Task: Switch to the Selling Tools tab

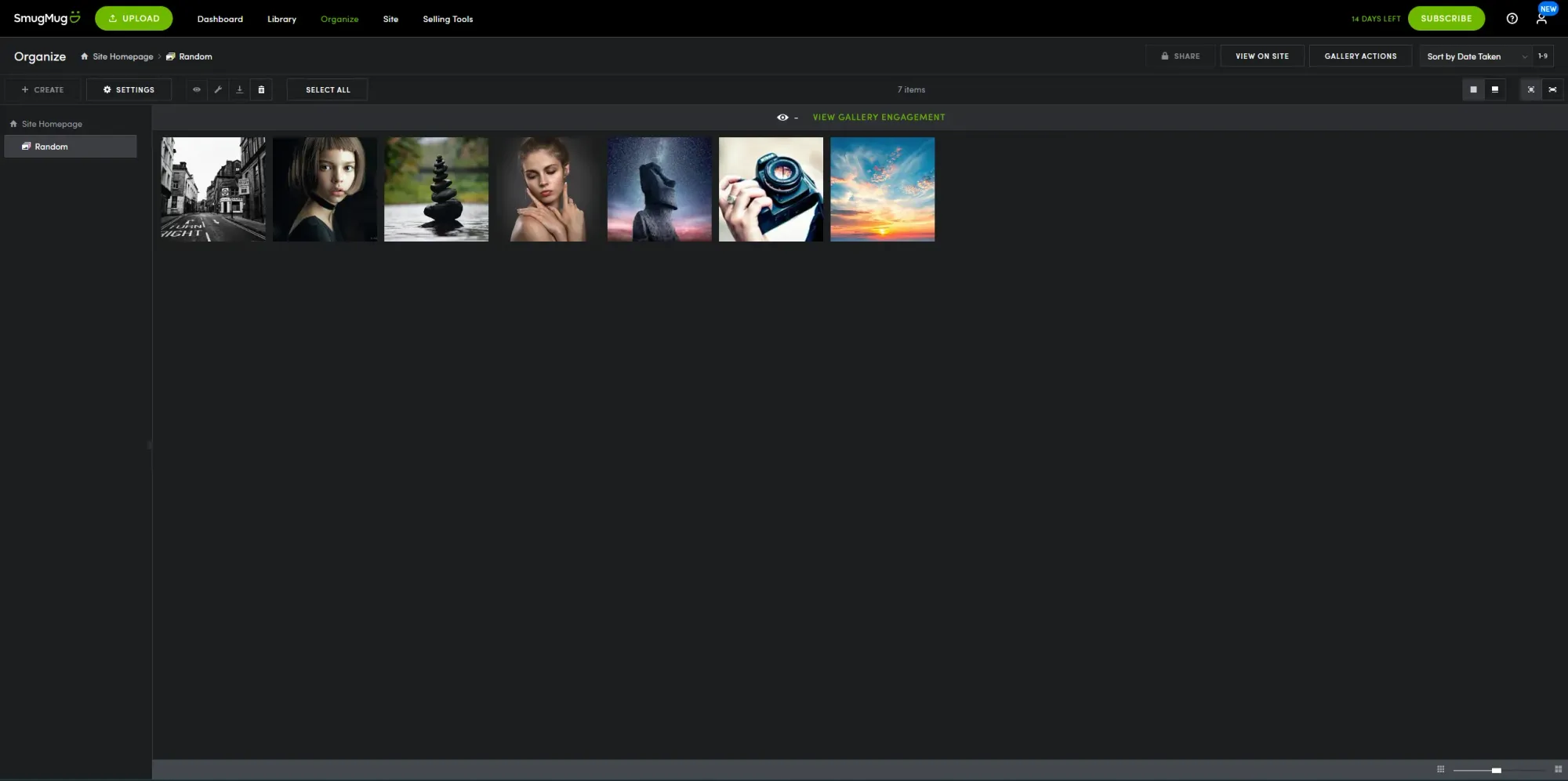Action: [x=448, y=19]
